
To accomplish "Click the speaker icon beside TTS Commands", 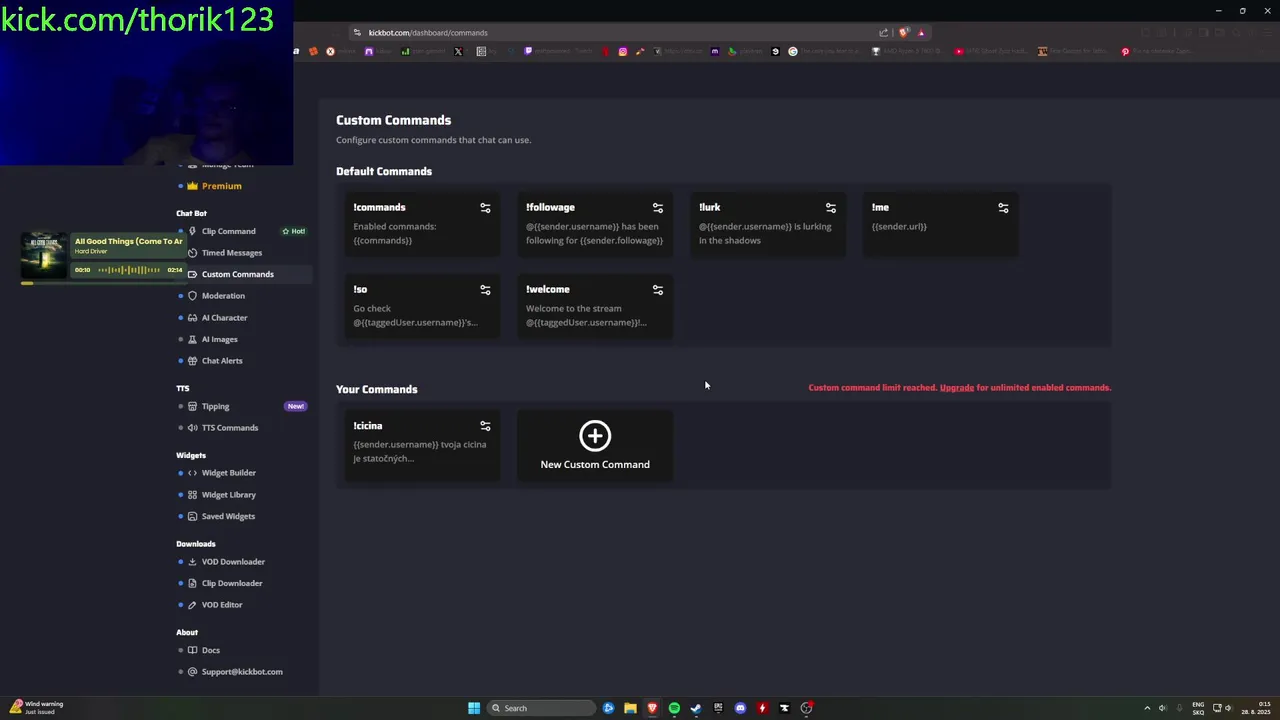I will 192,428.
